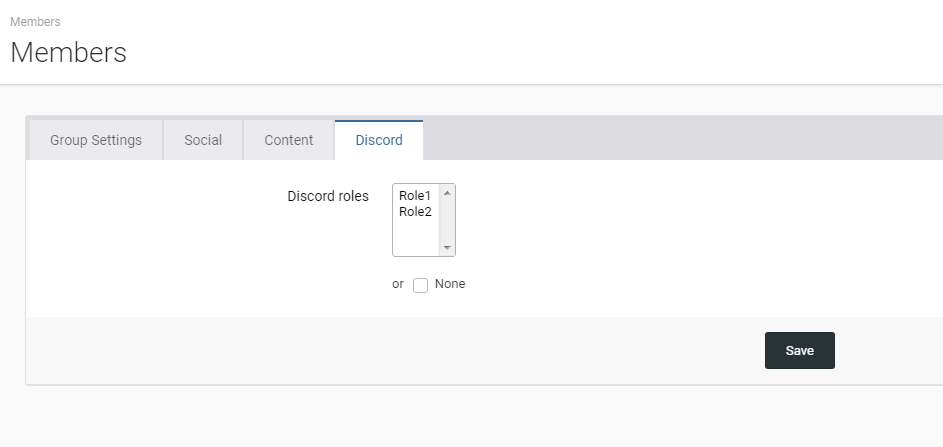Image resolution: width=943 pixels, height=447 pixels.
Task: Open the Group Settings tab
Action: 96,140
